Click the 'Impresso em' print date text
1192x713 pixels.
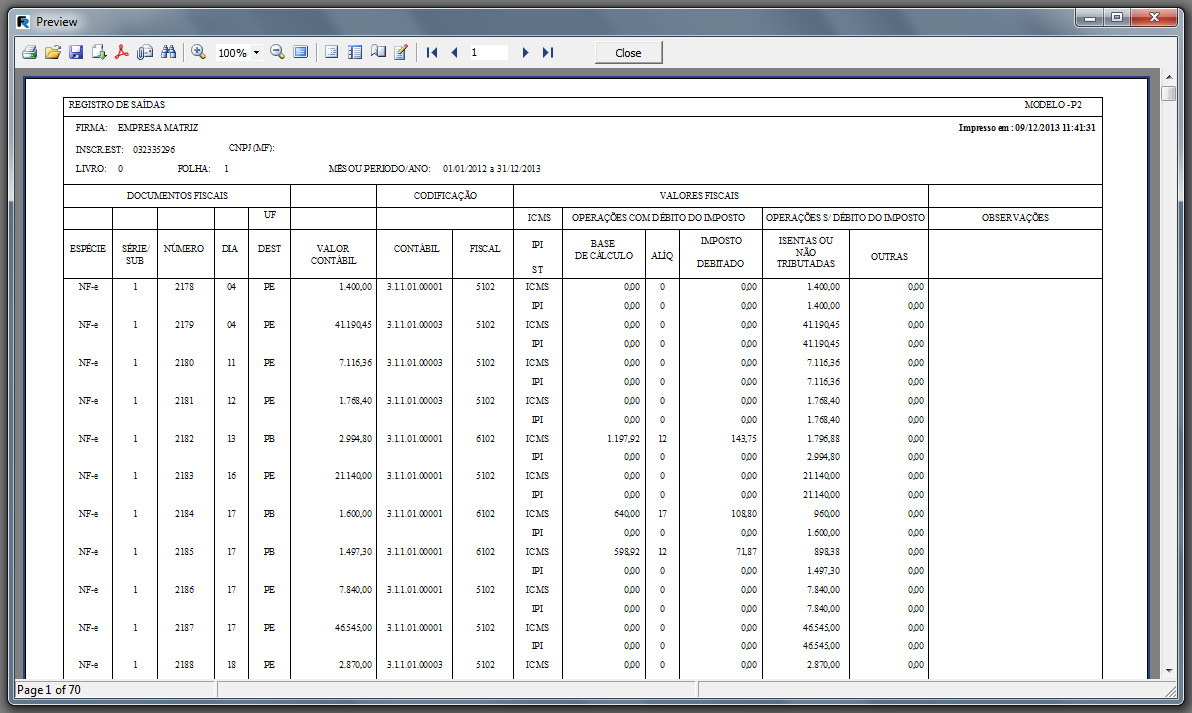pyautogui.click(x=1026, y=128)
